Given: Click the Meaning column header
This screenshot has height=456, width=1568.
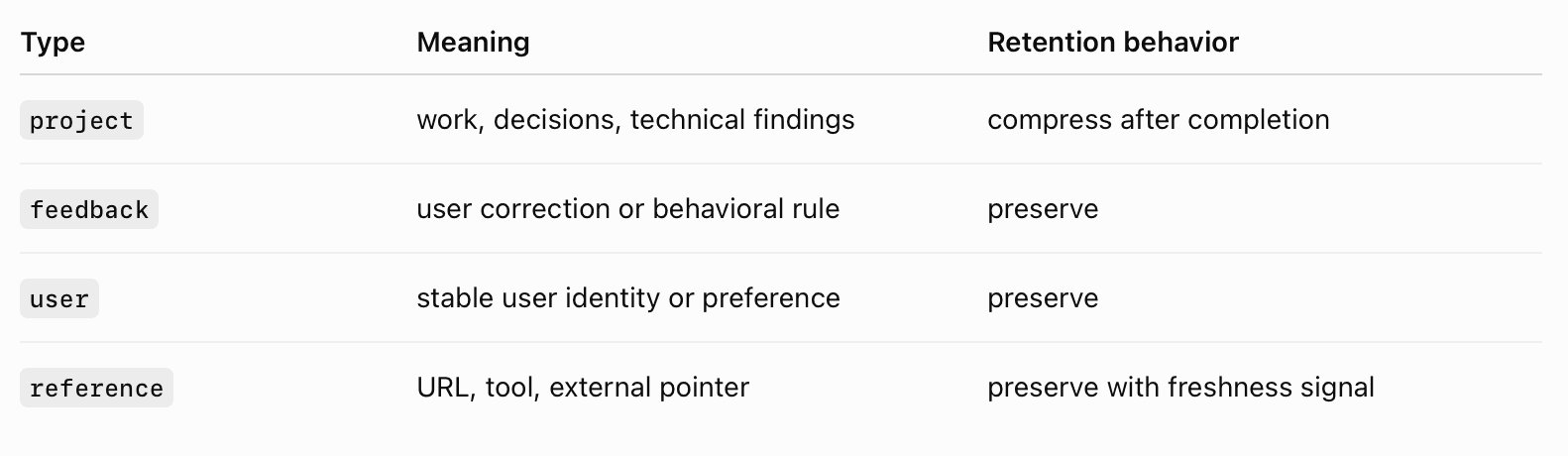Looking at the screenshot, I should [x=473, y=43].
